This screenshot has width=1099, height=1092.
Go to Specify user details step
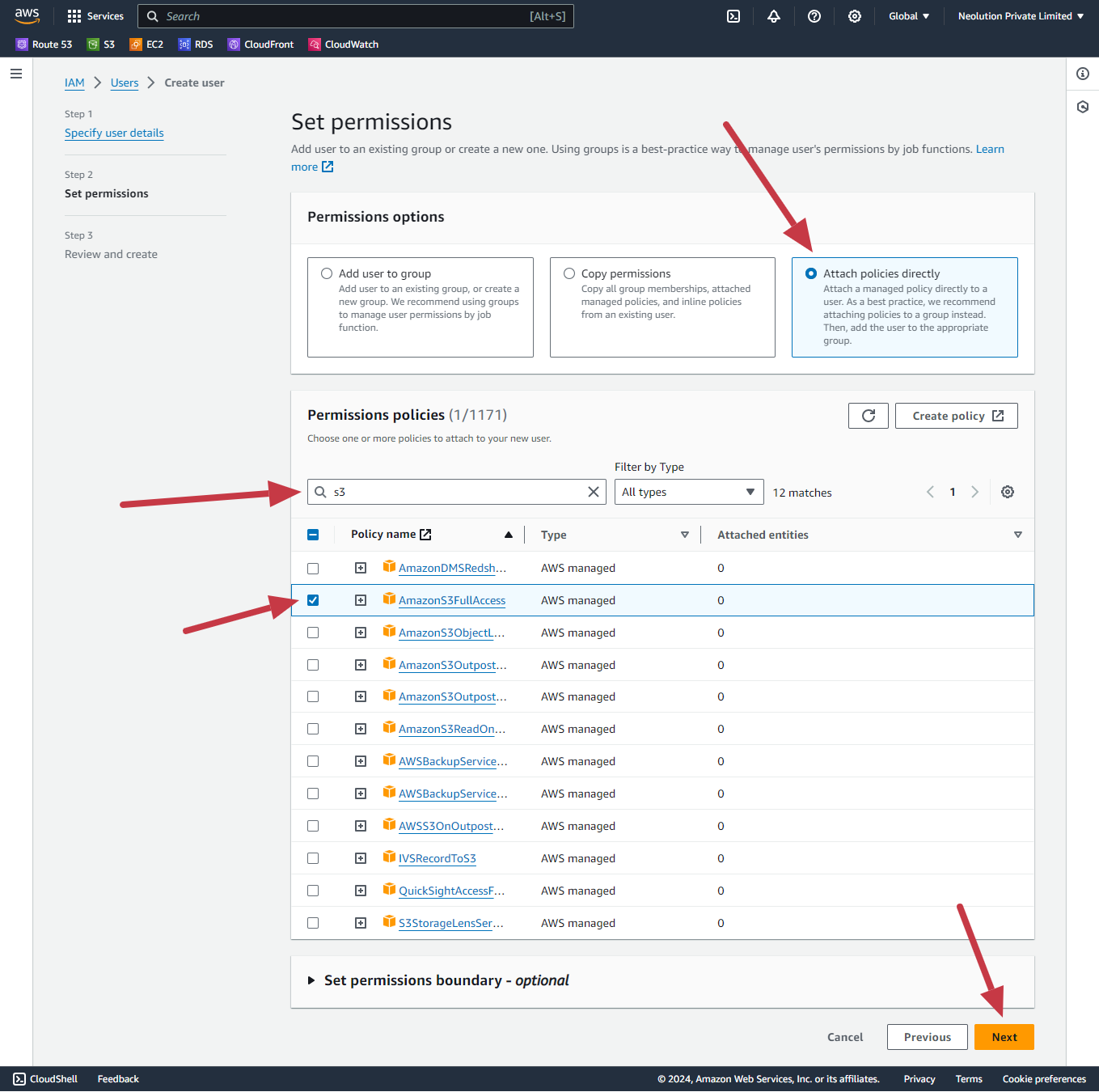click(114, 133)
